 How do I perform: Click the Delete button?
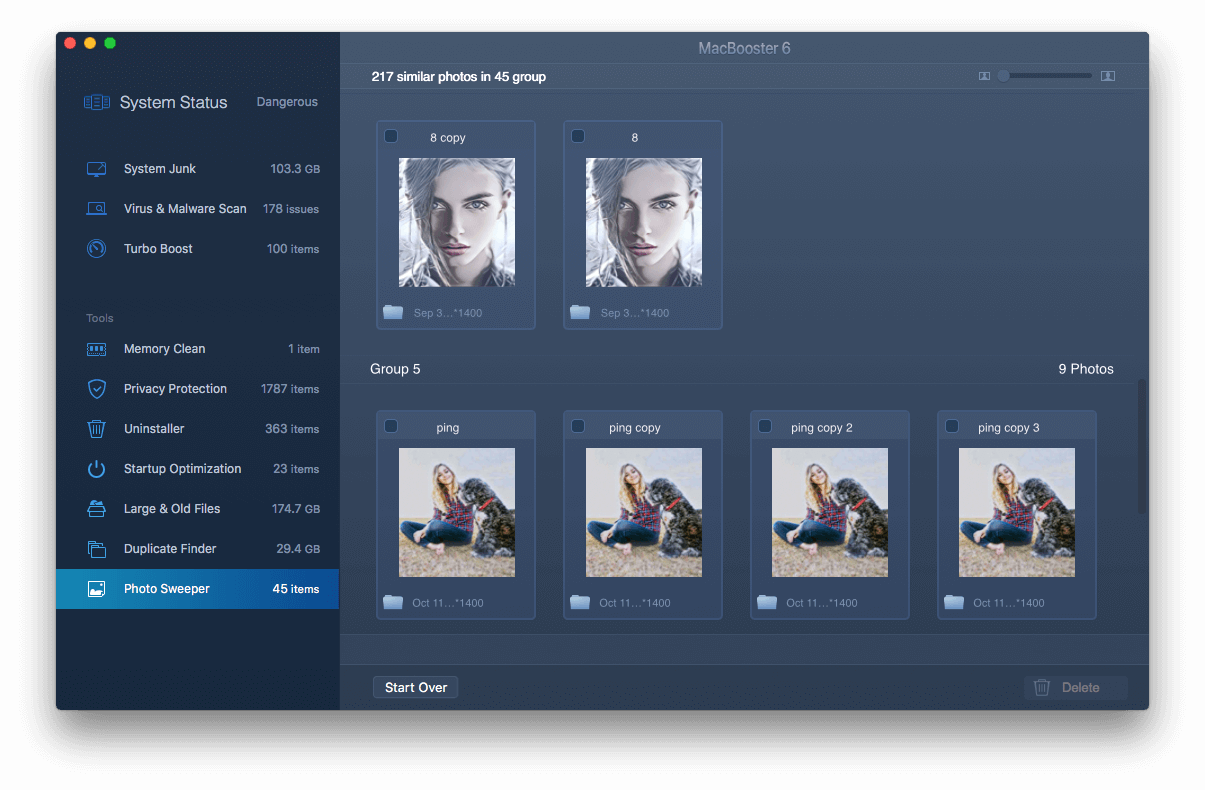[x=1075, y=687]
